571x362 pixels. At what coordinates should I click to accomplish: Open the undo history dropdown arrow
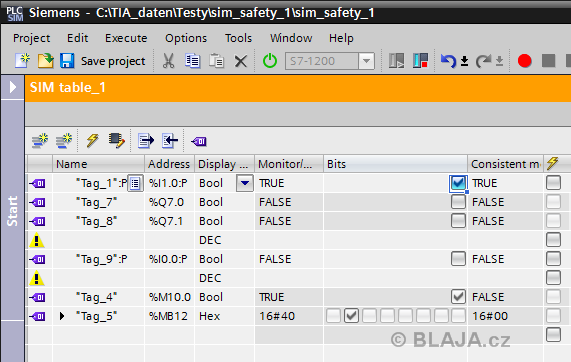pyautogui.click(x=464, y=61)
